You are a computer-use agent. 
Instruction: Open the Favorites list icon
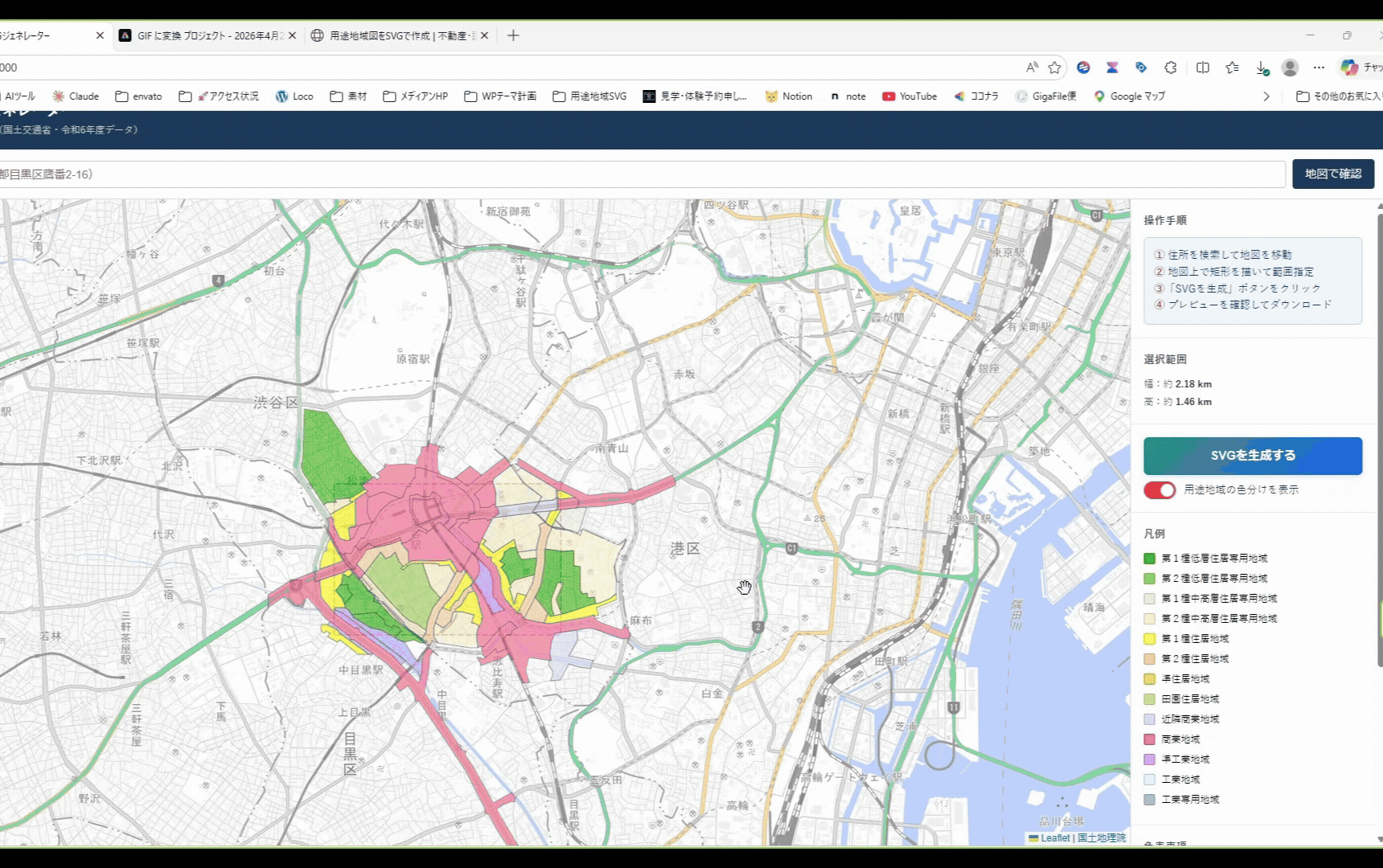coord(1232,68)
